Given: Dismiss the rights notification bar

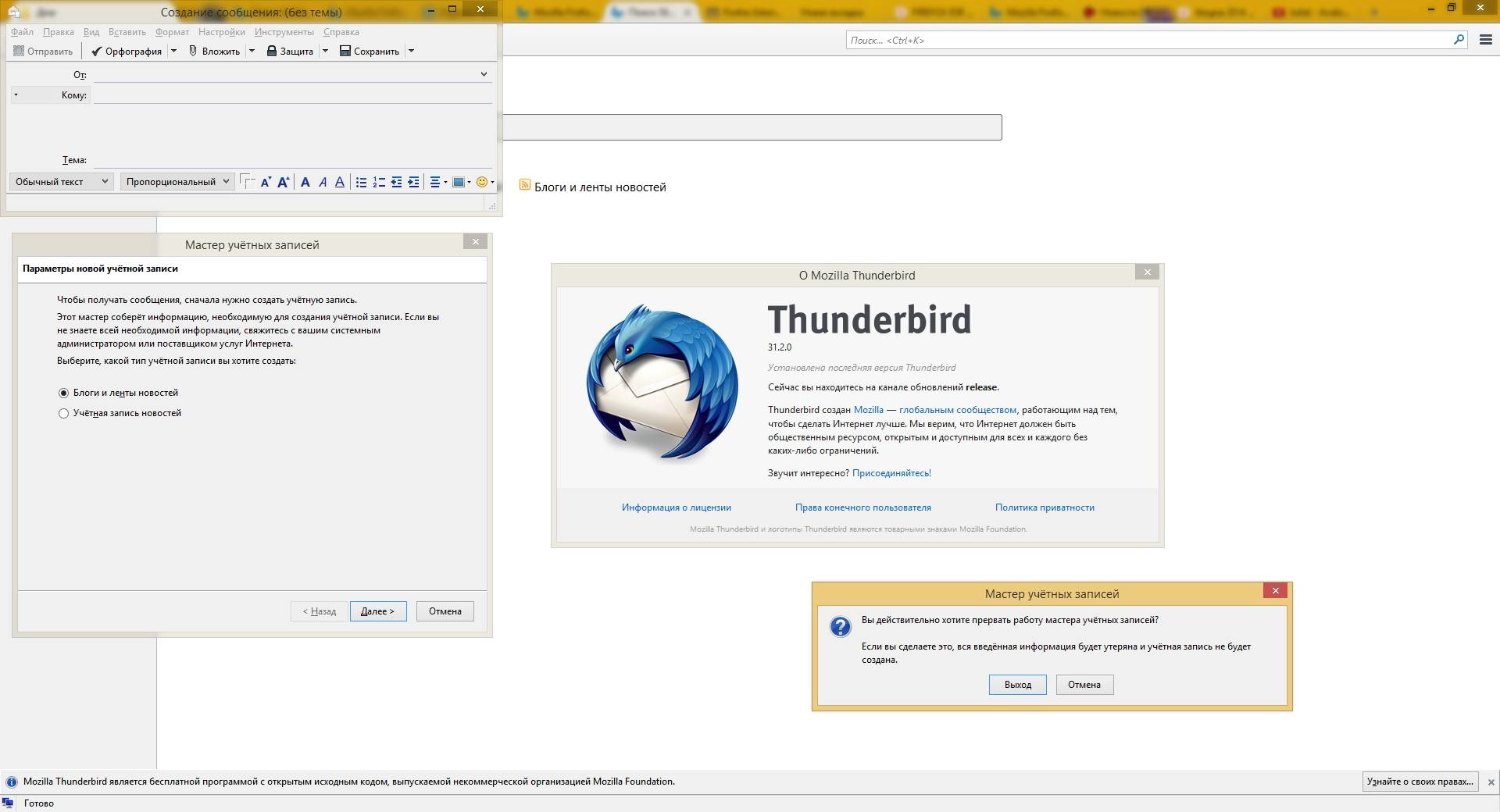Looking at the screenshot, I should [x=1491, y=782].
